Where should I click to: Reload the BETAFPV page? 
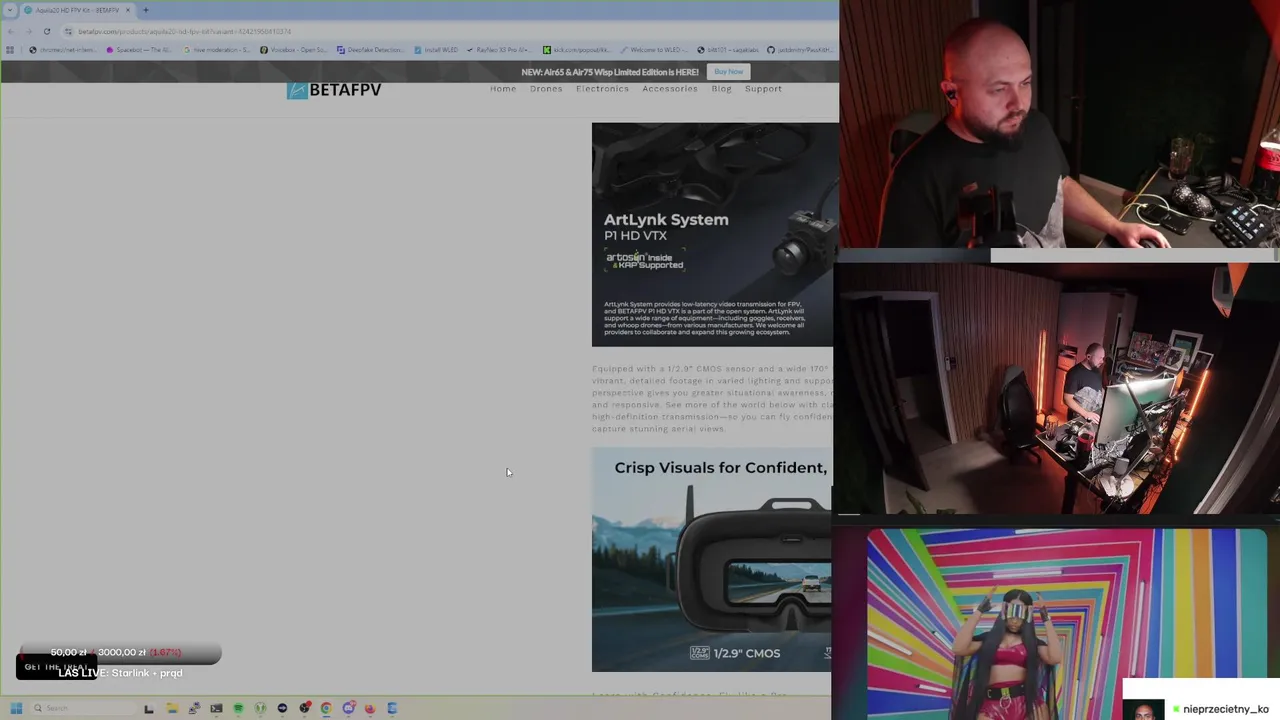(x=46, y=31)
